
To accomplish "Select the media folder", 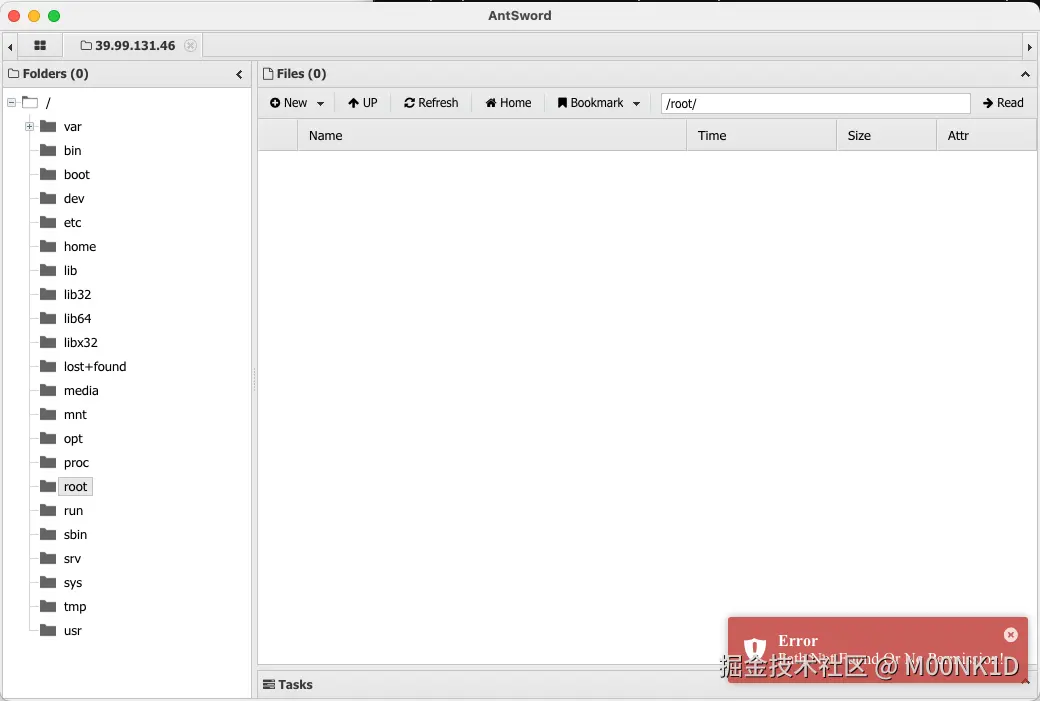I will [81, 391].
